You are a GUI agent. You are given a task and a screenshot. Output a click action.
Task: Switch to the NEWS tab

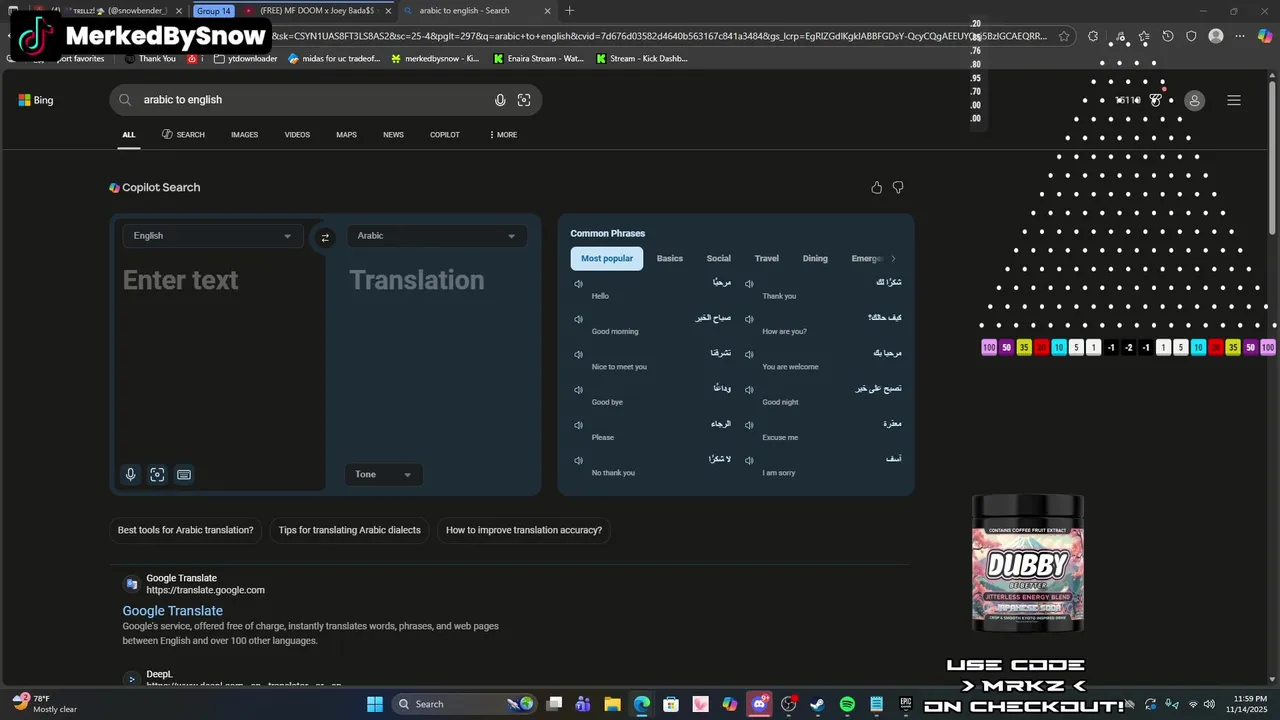[393, 135]
